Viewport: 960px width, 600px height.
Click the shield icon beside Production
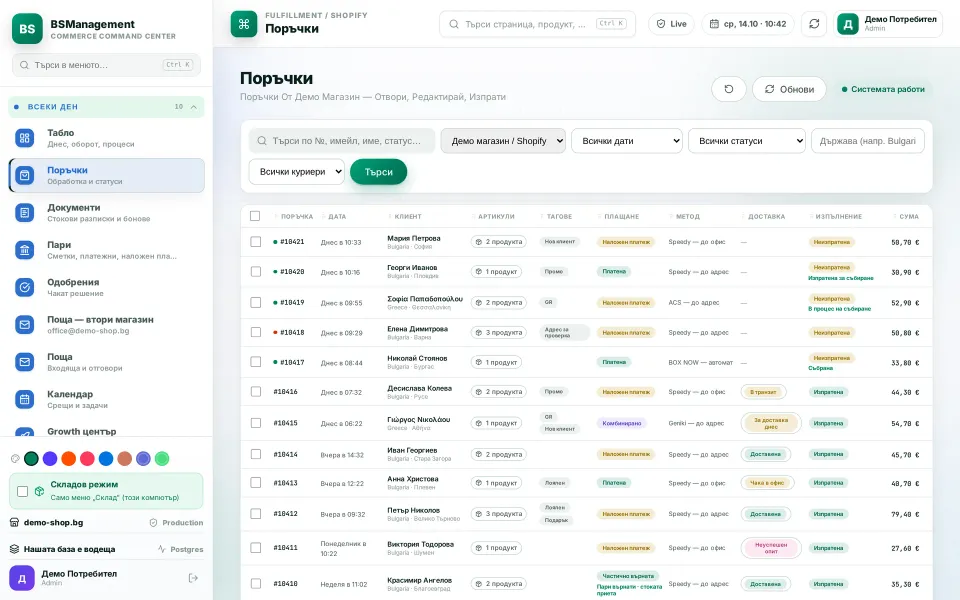click(x=154, y=523)
